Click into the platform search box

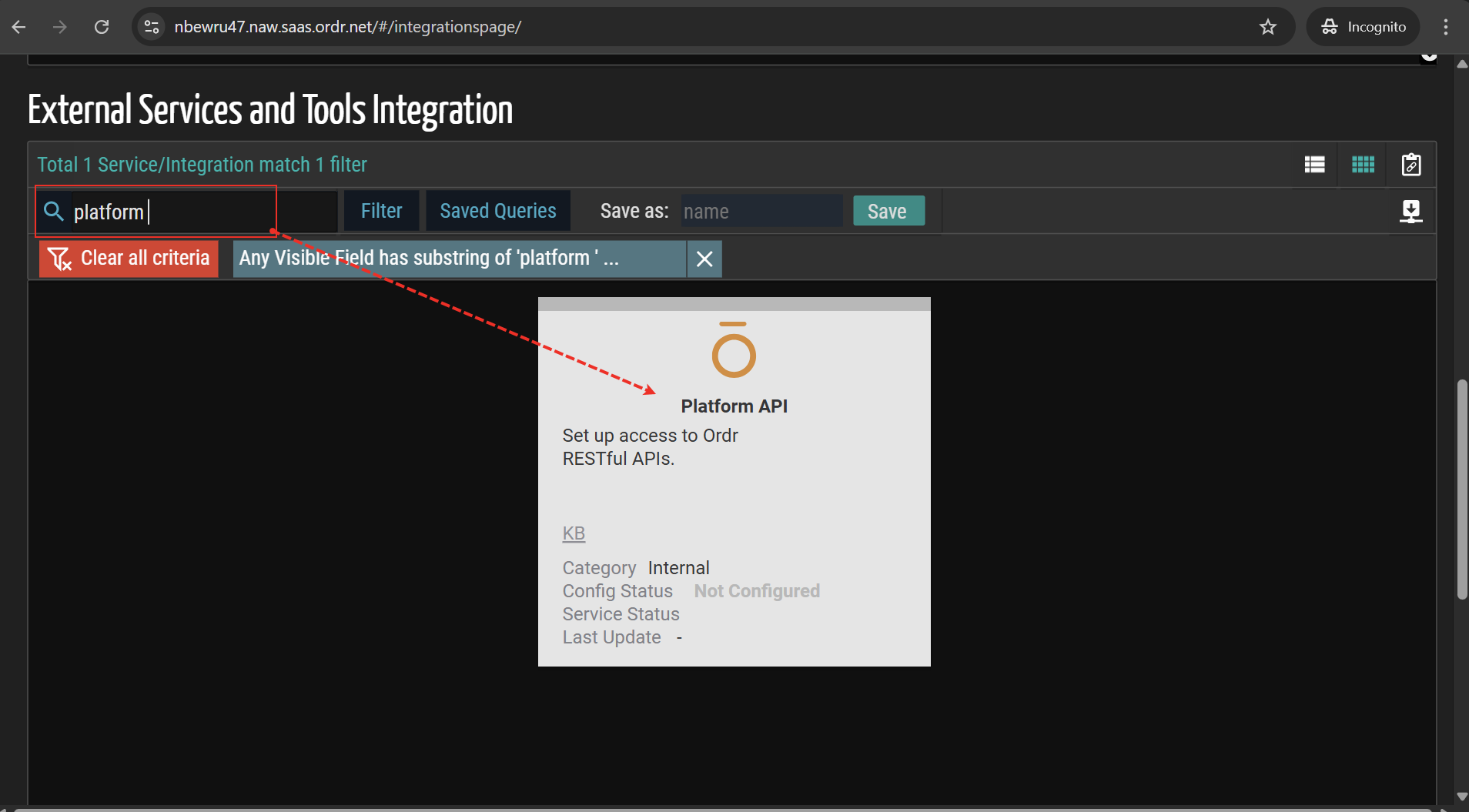pyautogui.click(x=204, y=212)
